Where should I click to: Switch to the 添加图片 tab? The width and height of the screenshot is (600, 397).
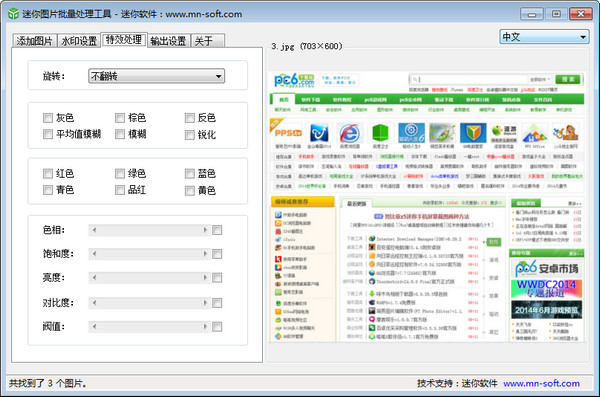pyautogui.click(x=35, y=41)
